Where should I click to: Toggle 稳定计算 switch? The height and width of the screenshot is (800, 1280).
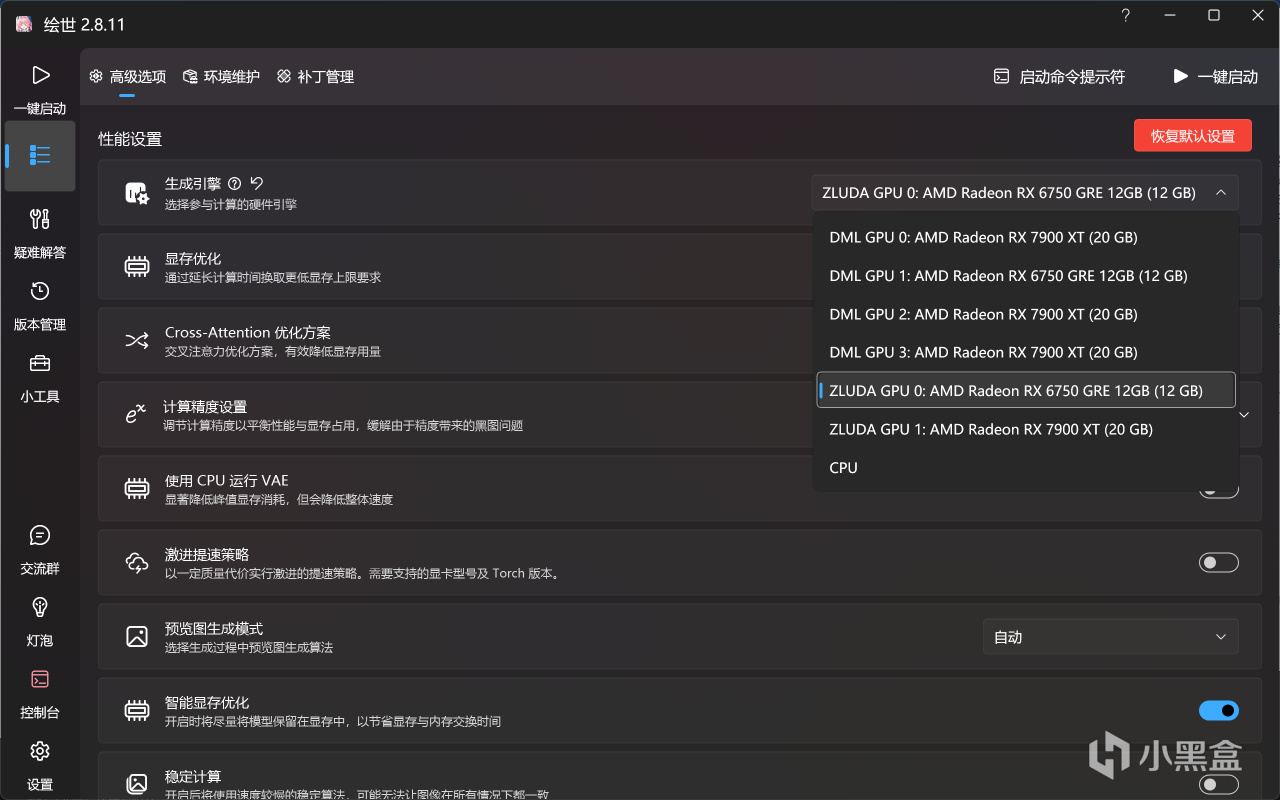1219,785
